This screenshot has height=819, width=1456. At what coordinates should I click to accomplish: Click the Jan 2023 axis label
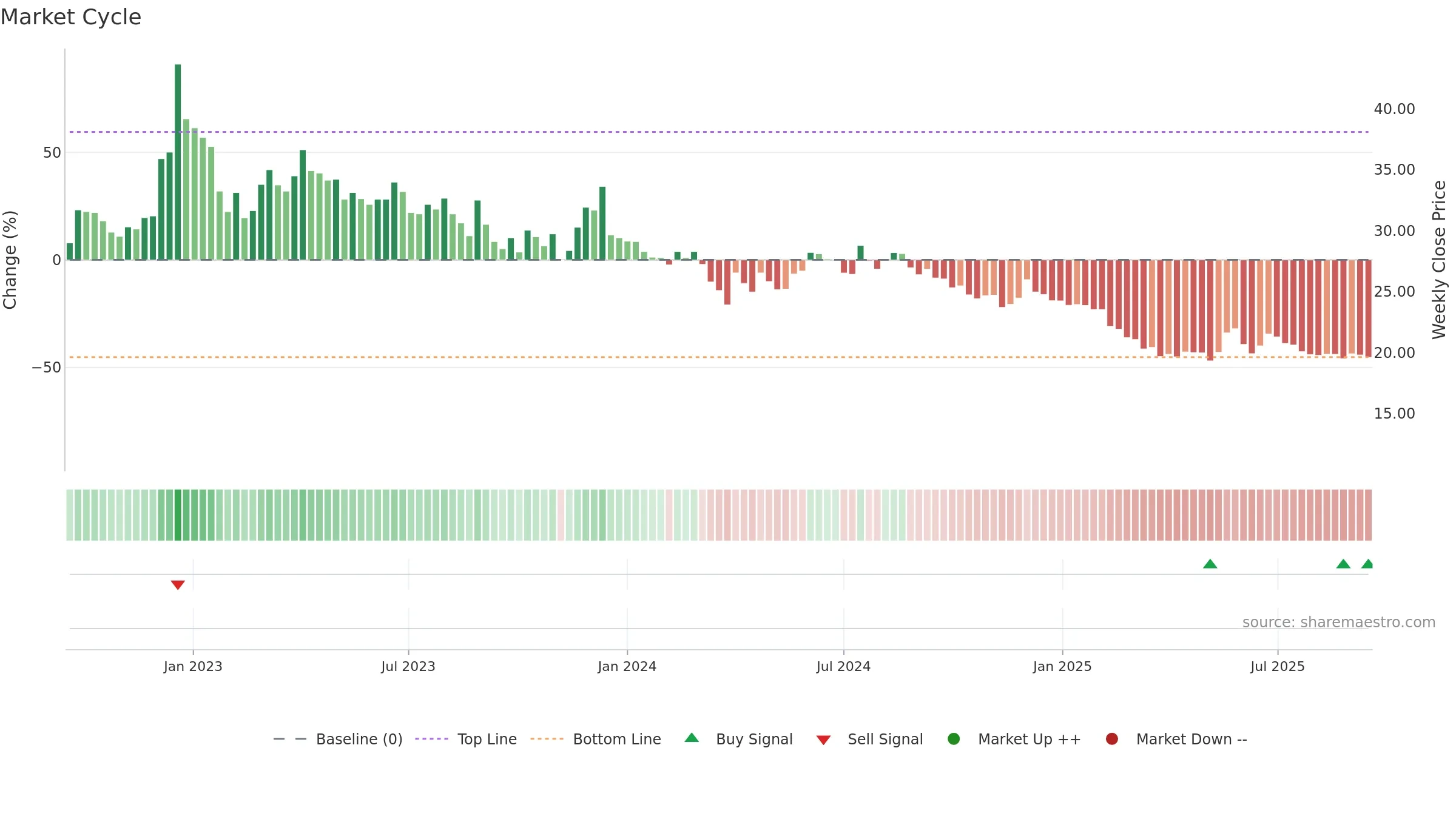(x=193, y=667)
